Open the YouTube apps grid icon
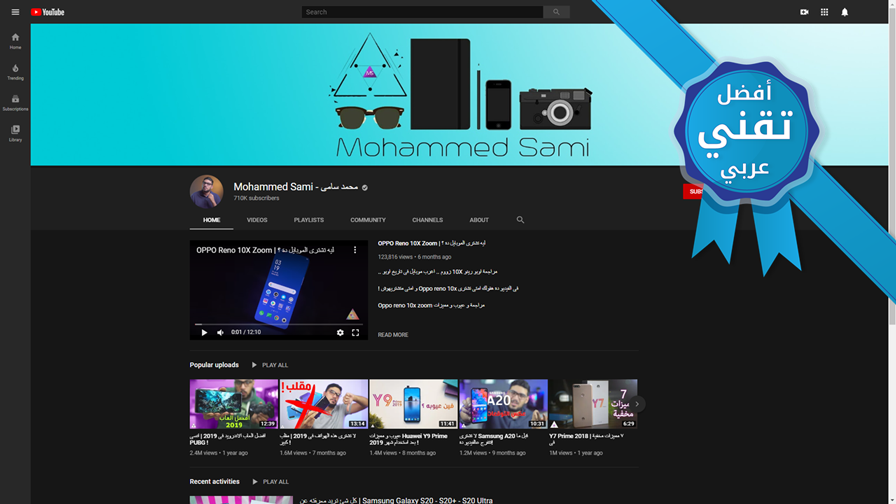This screenshot has width=896, height=504. click(824, 12)
